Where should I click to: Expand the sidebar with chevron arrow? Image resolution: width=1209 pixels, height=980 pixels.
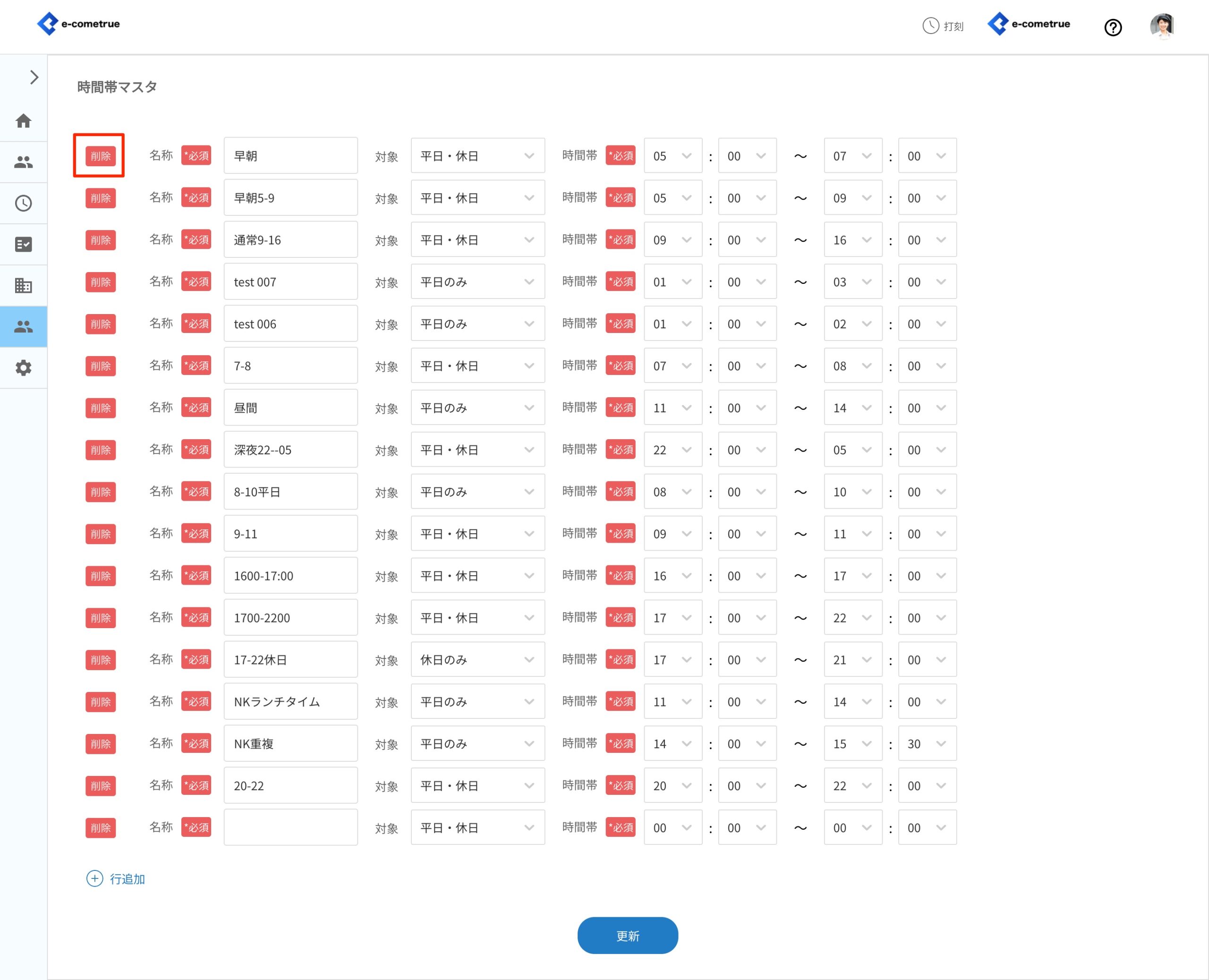click(34, 77)
